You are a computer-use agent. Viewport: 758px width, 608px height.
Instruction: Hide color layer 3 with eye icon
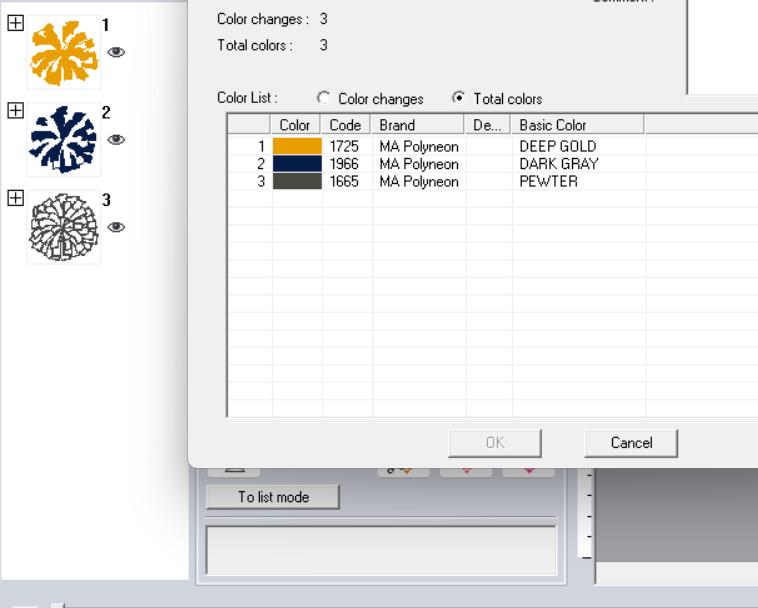point(116,227)
